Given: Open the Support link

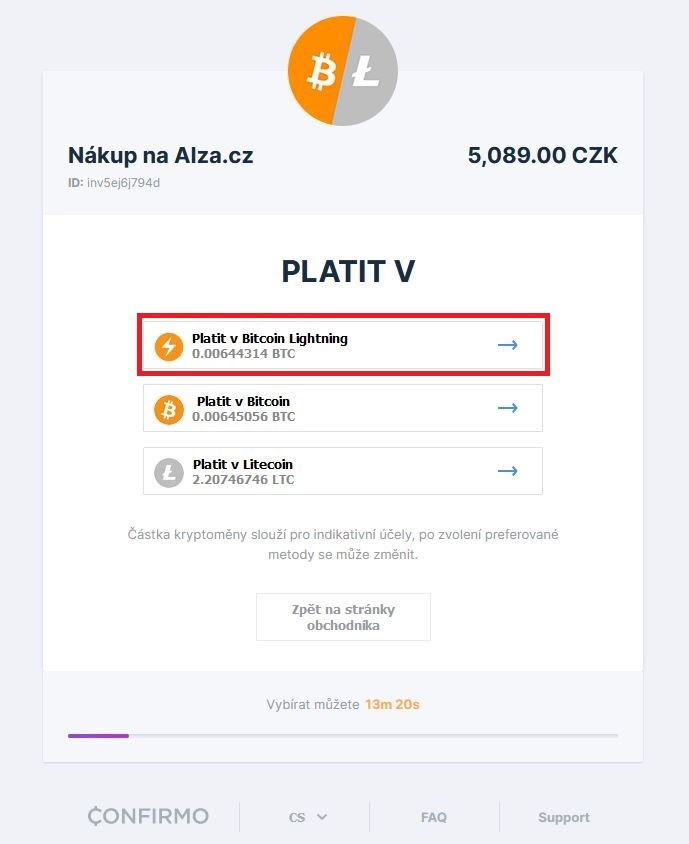Looking at the screenshot, I should (564, 817).
